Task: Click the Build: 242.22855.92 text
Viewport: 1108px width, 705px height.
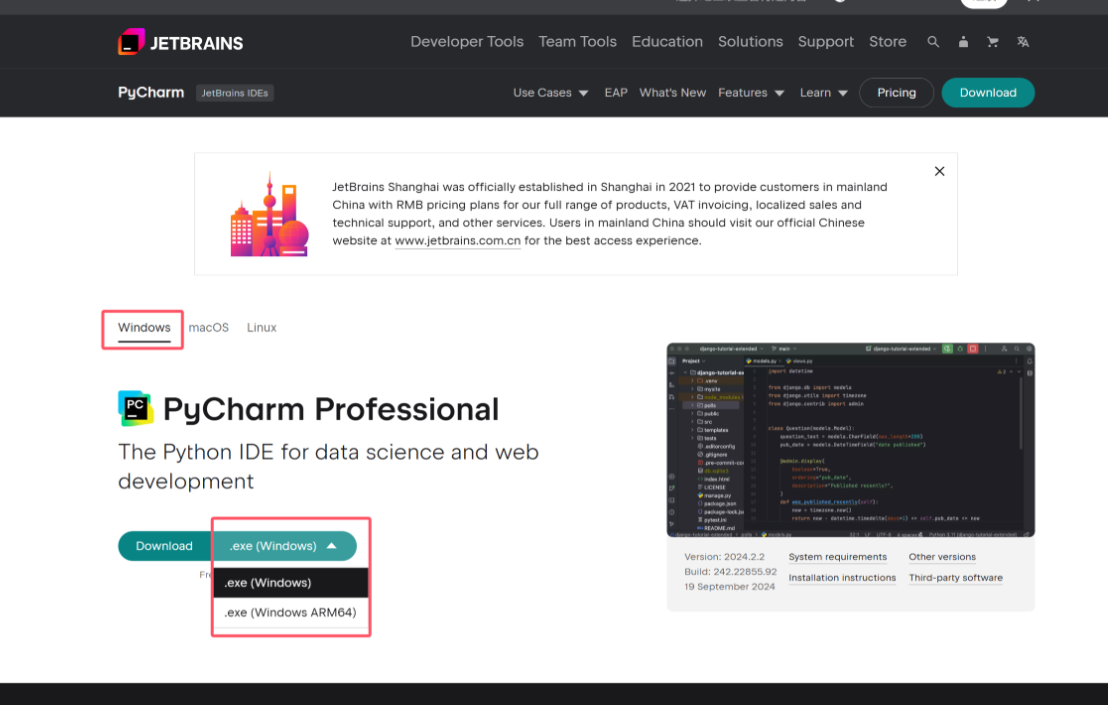Action: tap(730, 571)
